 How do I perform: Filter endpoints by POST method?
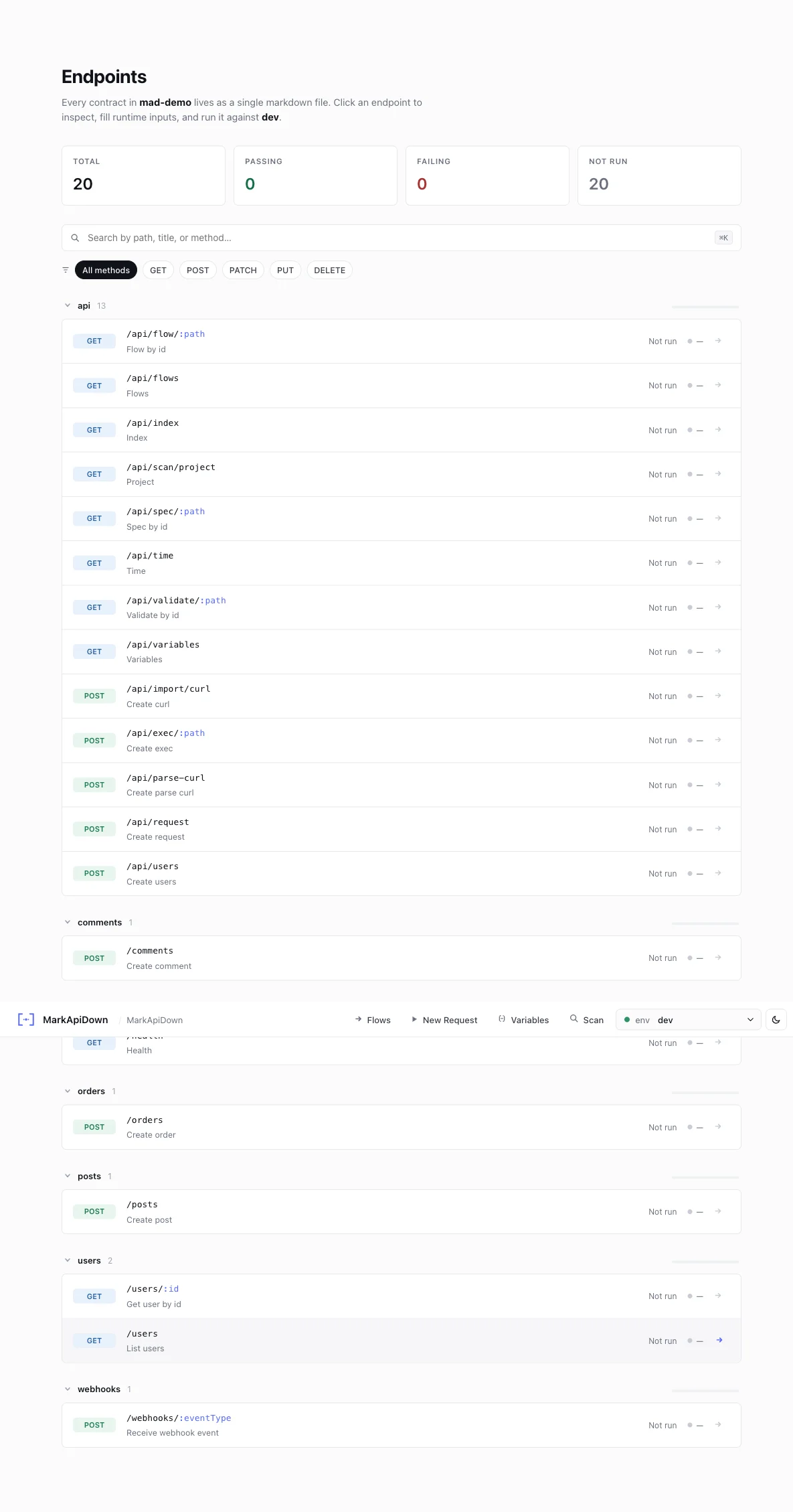coord(197,270)
